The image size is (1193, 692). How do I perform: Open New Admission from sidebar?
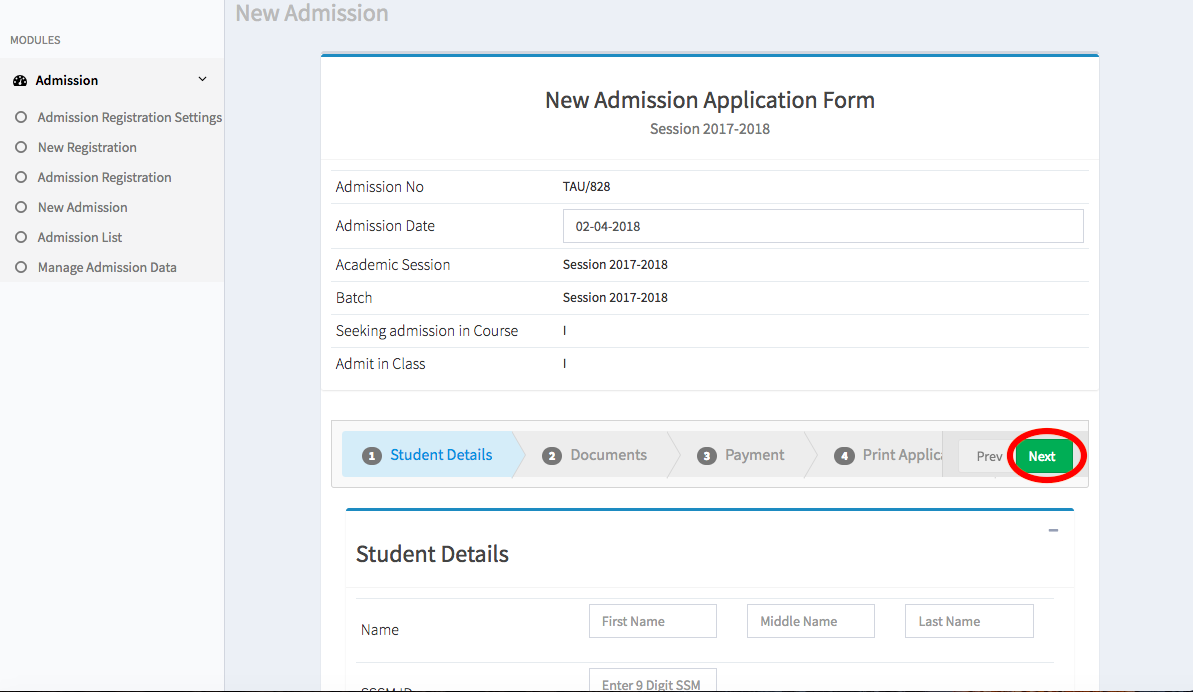[x=82, y=208]
